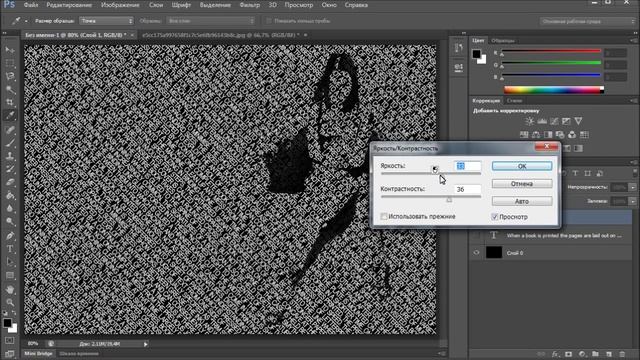
Task: Select the 'Слой 0' black layer thumbnail
Action: [493, 253]
